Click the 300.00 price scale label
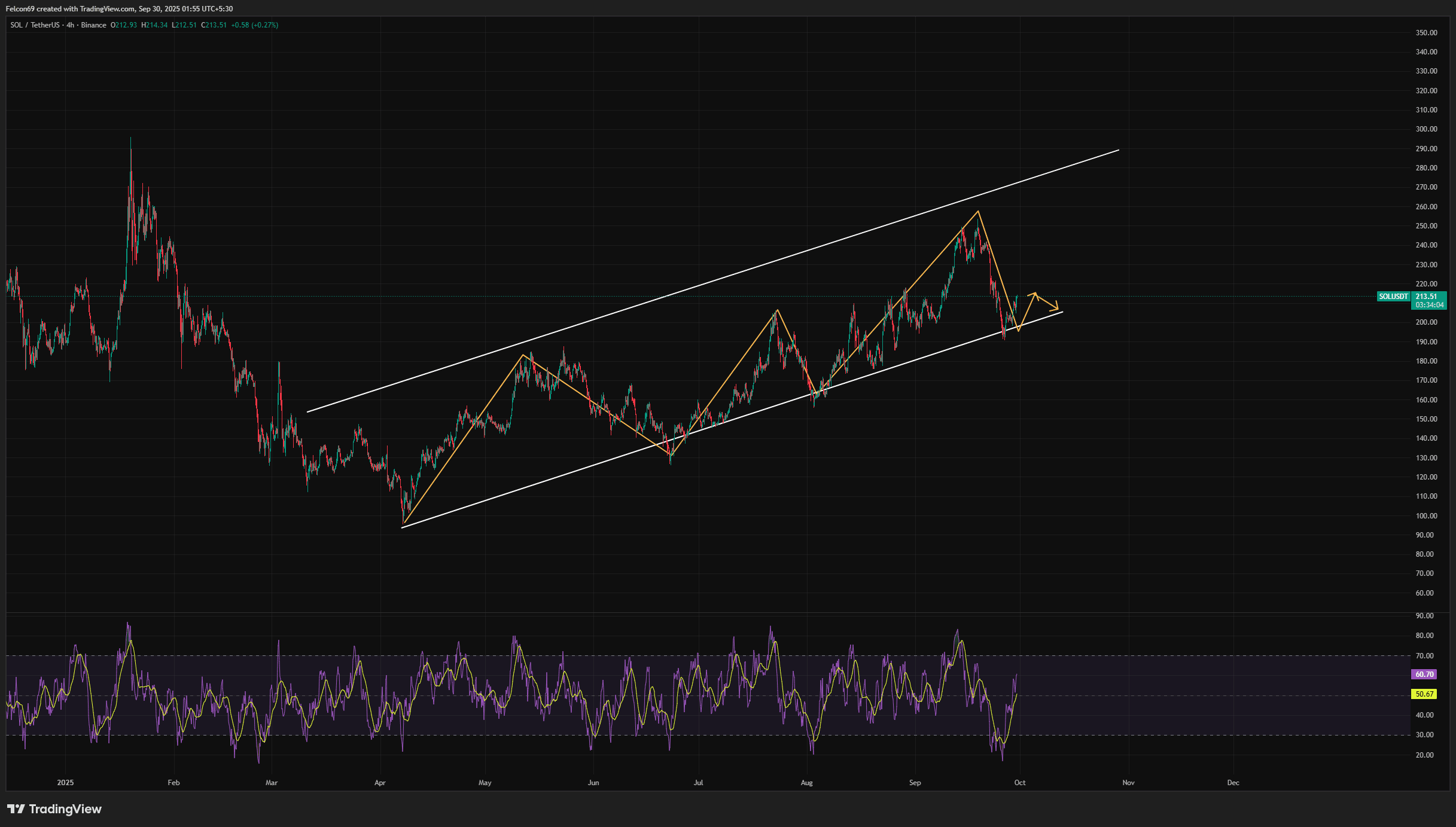The width and height of the screenshot is (1456, 827). pos(1426,129)
